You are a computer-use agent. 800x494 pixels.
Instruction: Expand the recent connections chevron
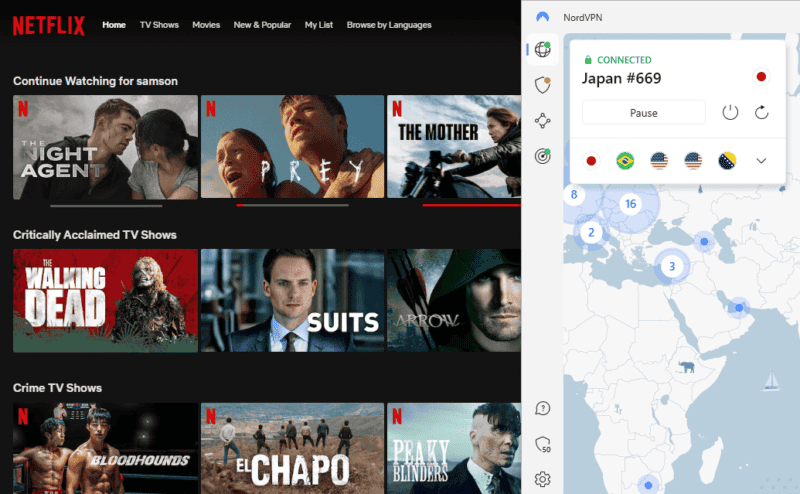[761, 161]
